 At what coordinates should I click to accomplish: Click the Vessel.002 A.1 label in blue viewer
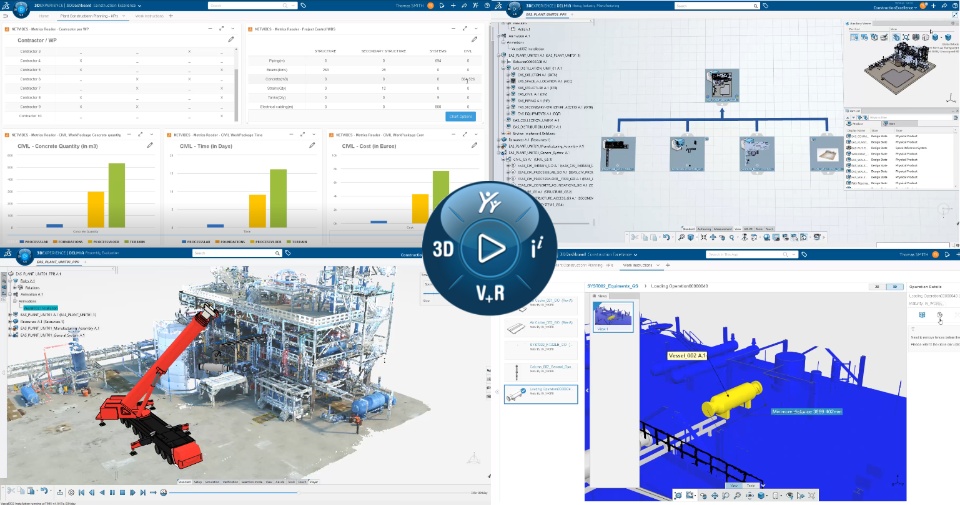(686, 355)
